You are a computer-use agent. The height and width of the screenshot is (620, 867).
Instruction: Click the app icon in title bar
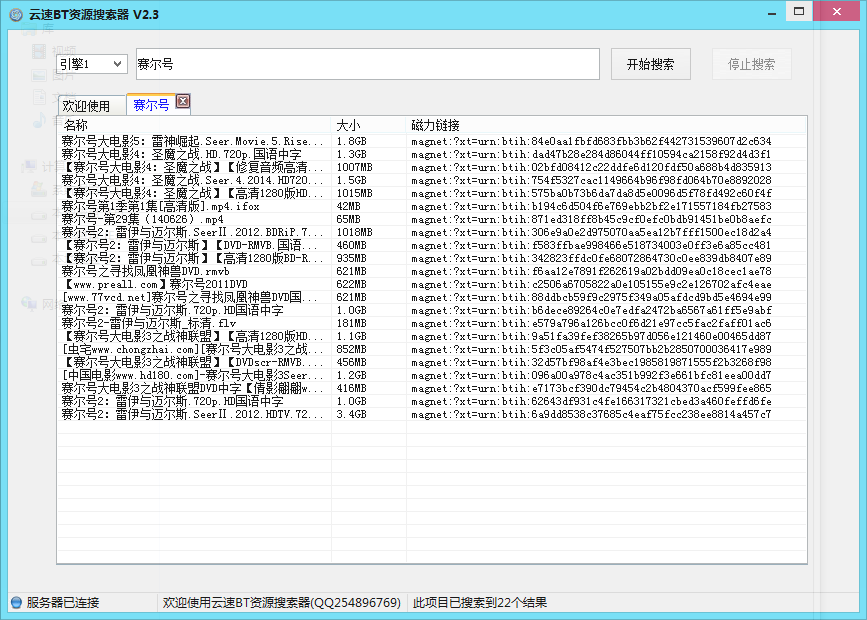pos(16,15)
